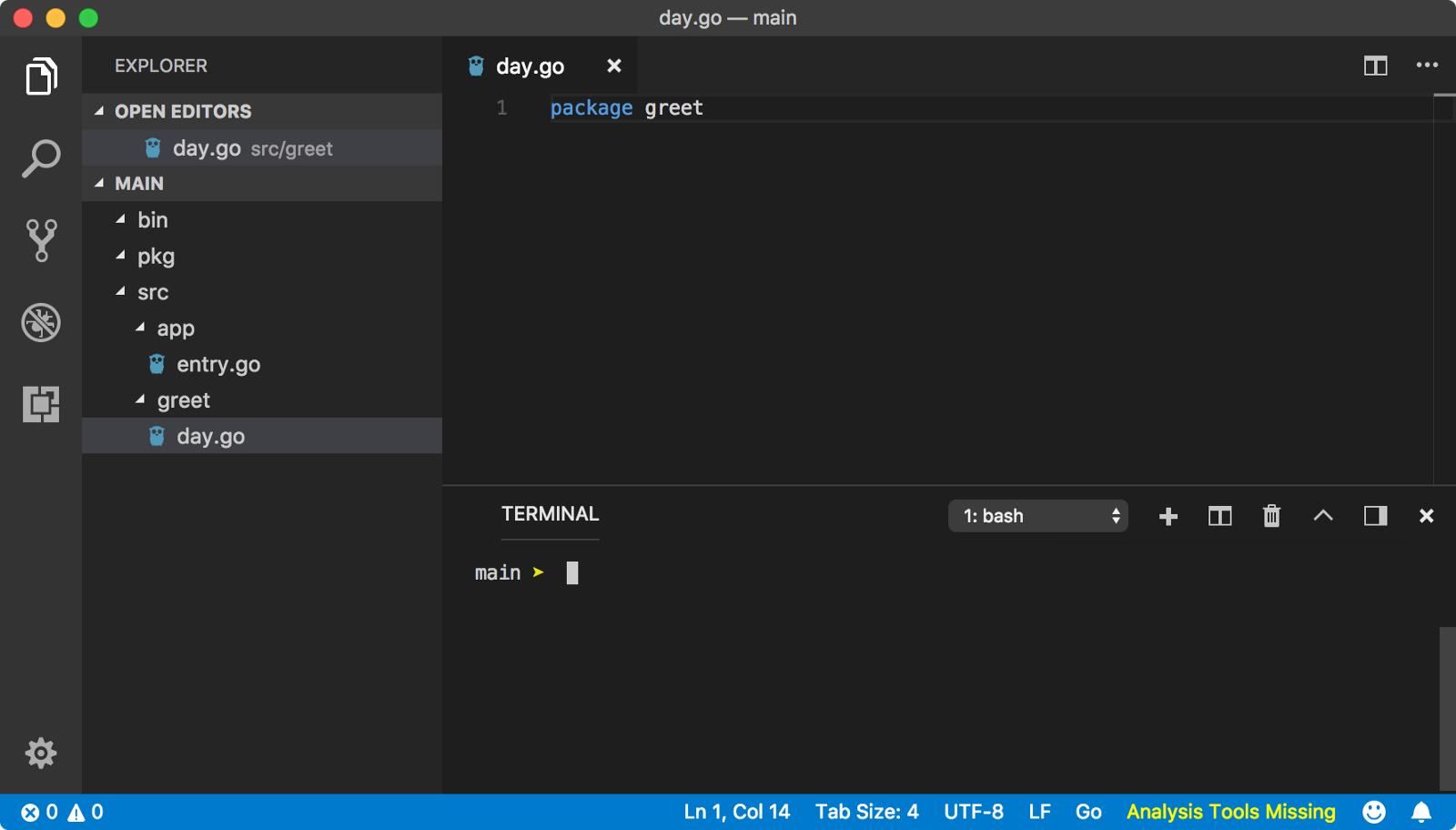The height and width of the screenshot is (830, 1456).
Task: Change language mode via Go
Action: (1088, 812)
